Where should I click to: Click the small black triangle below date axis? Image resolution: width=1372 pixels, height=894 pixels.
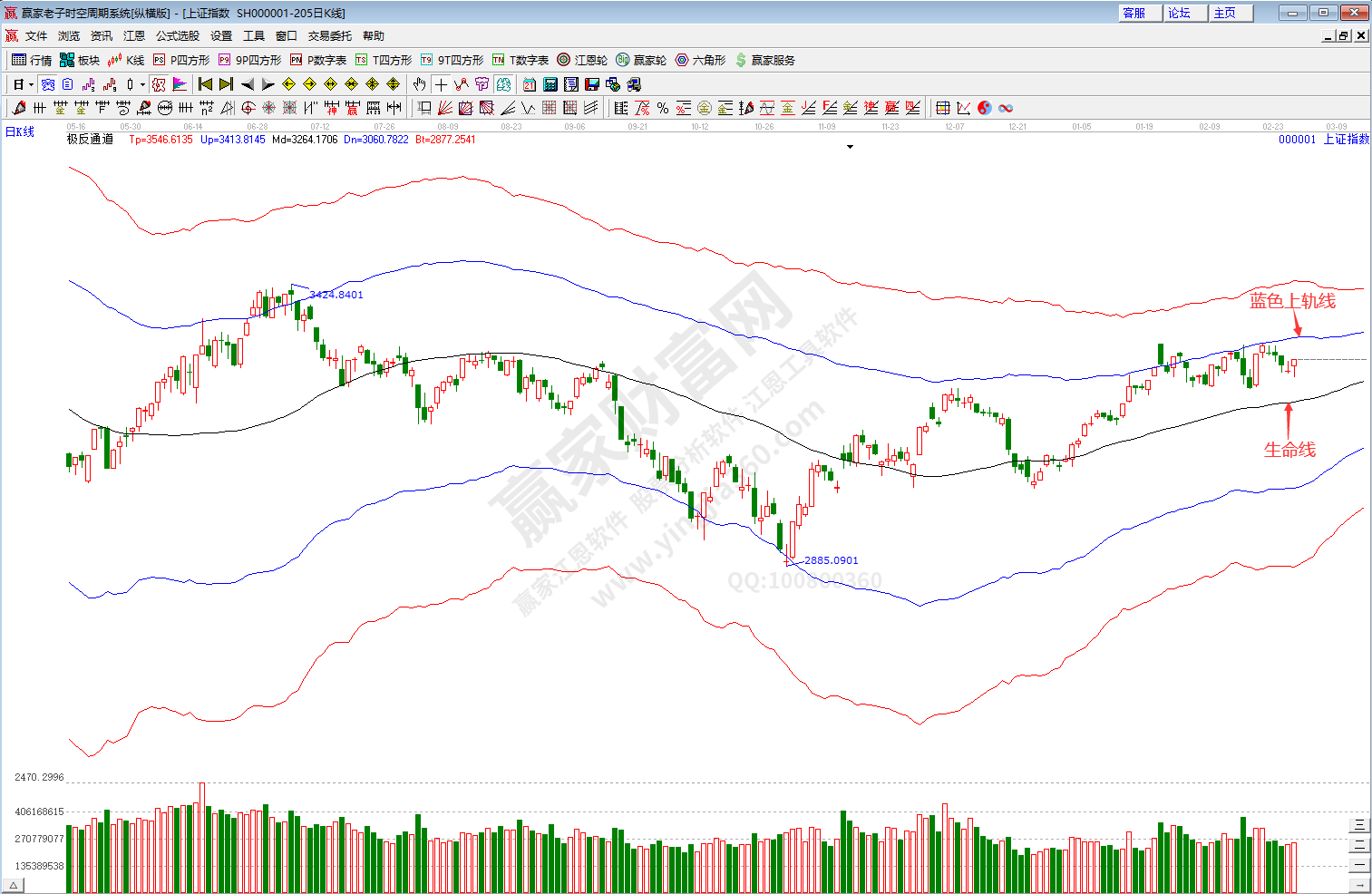tap(850, 147)
